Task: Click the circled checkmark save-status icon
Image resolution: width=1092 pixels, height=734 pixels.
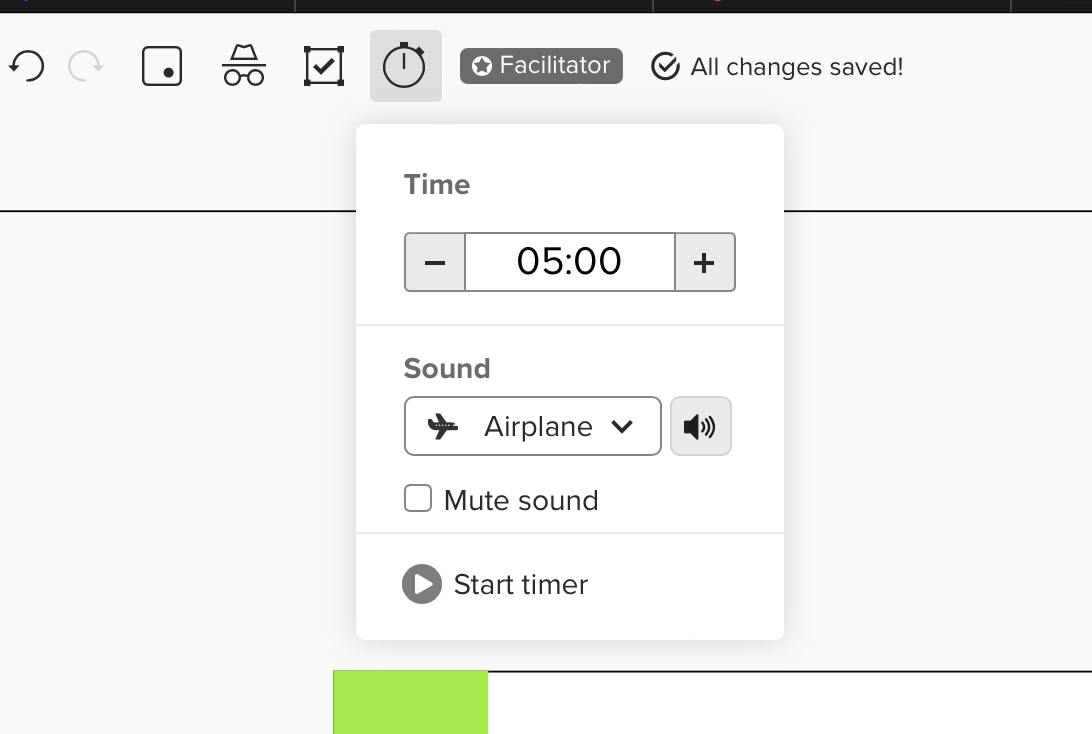Action: click(x=665, y=67)
